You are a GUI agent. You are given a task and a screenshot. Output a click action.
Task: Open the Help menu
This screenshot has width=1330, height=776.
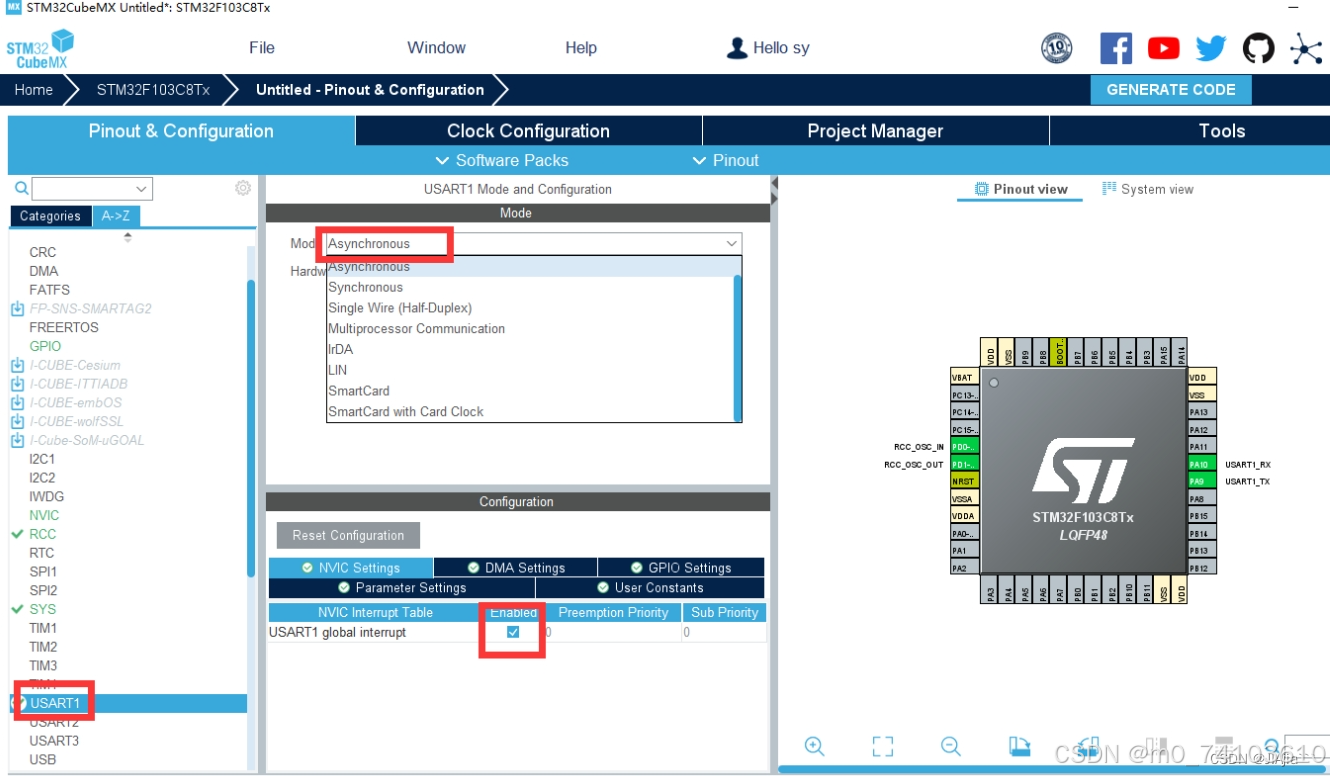click(x=581, y=48)
